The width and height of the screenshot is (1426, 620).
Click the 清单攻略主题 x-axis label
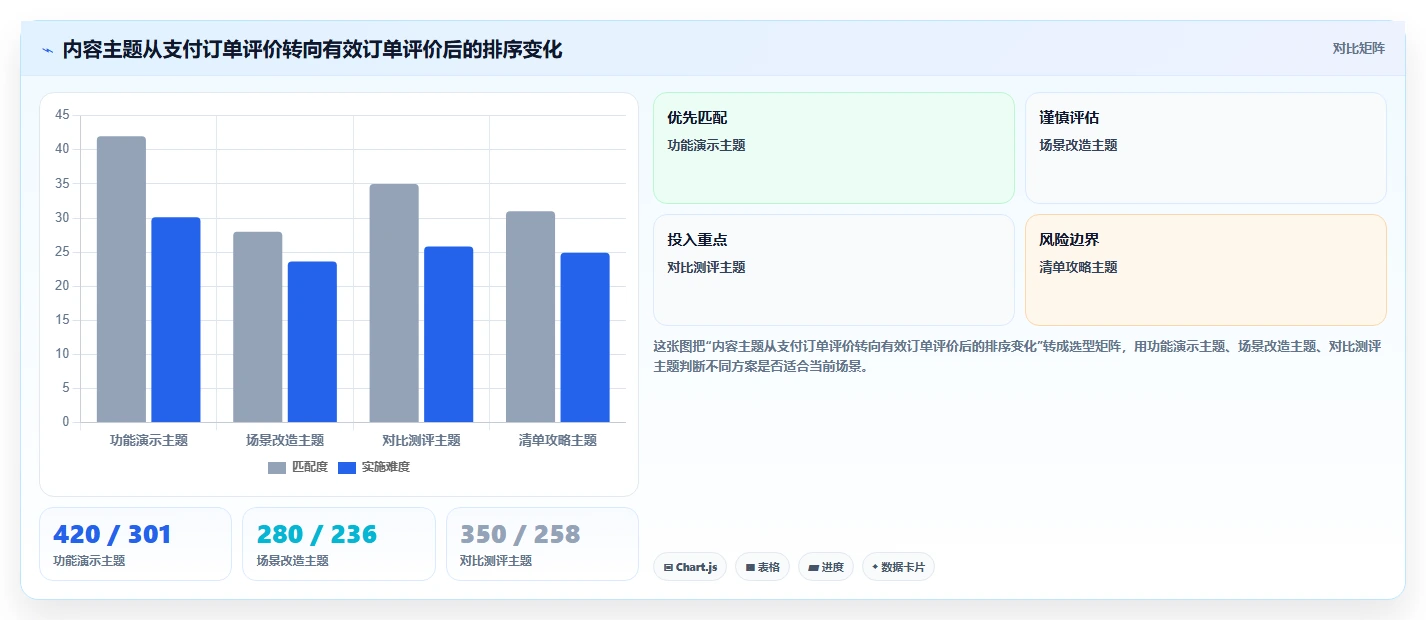pyautogui.click(x=558, y=440)
